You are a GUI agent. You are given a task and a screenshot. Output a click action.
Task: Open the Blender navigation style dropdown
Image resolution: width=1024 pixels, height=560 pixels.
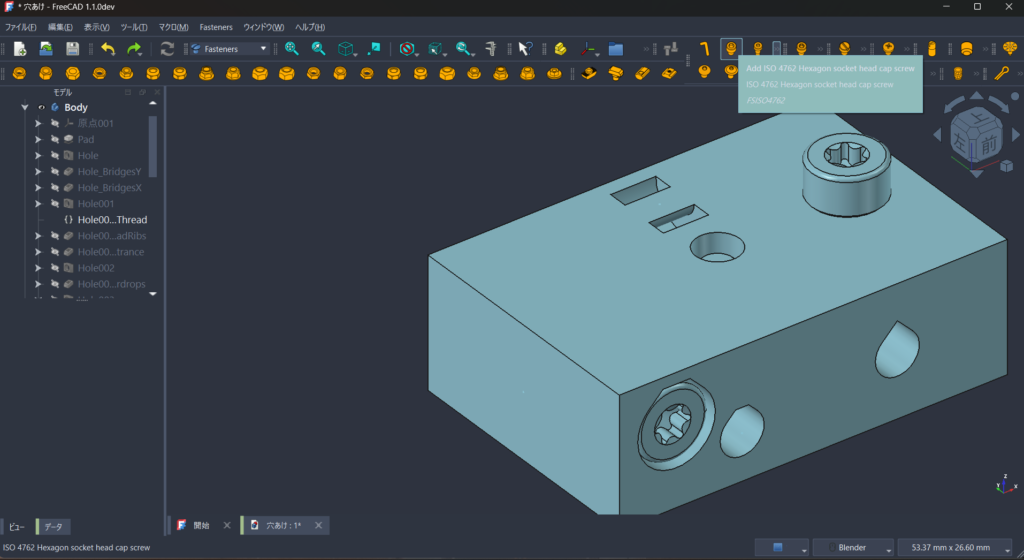point(852,548)
